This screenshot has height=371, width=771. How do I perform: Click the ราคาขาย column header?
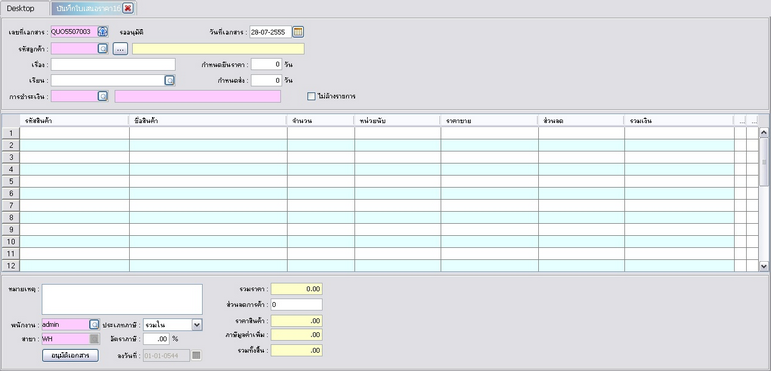pyautogui.click(x=489, y=120)
